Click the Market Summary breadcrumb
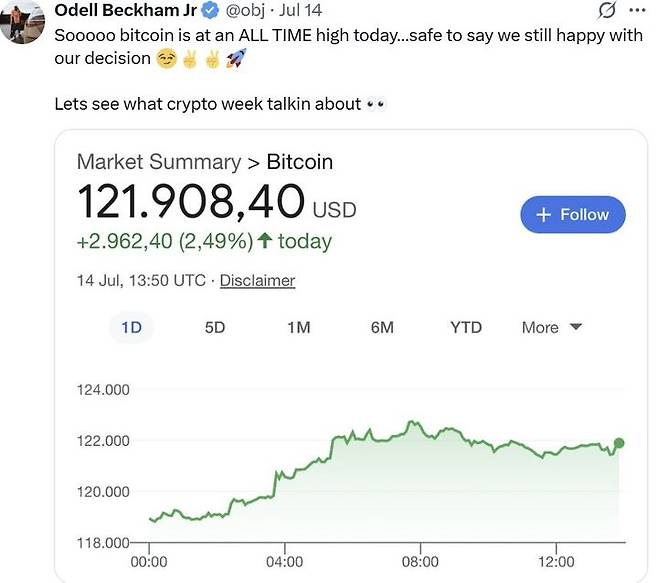This screenshot has width=658, height=583. (158, 162)
